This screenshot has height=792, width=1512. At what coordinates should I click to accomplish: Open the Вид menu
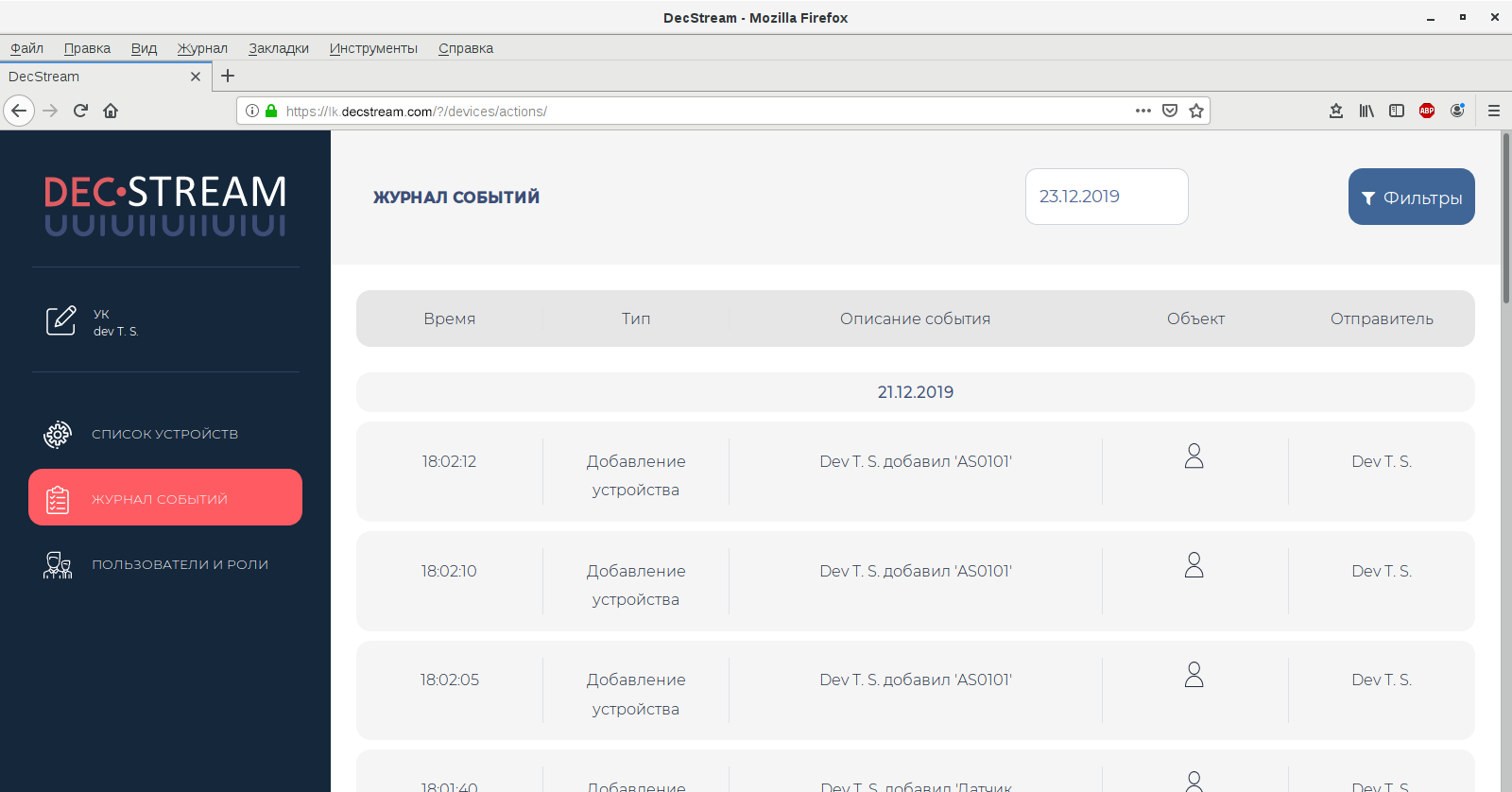(x=144, y=48)
